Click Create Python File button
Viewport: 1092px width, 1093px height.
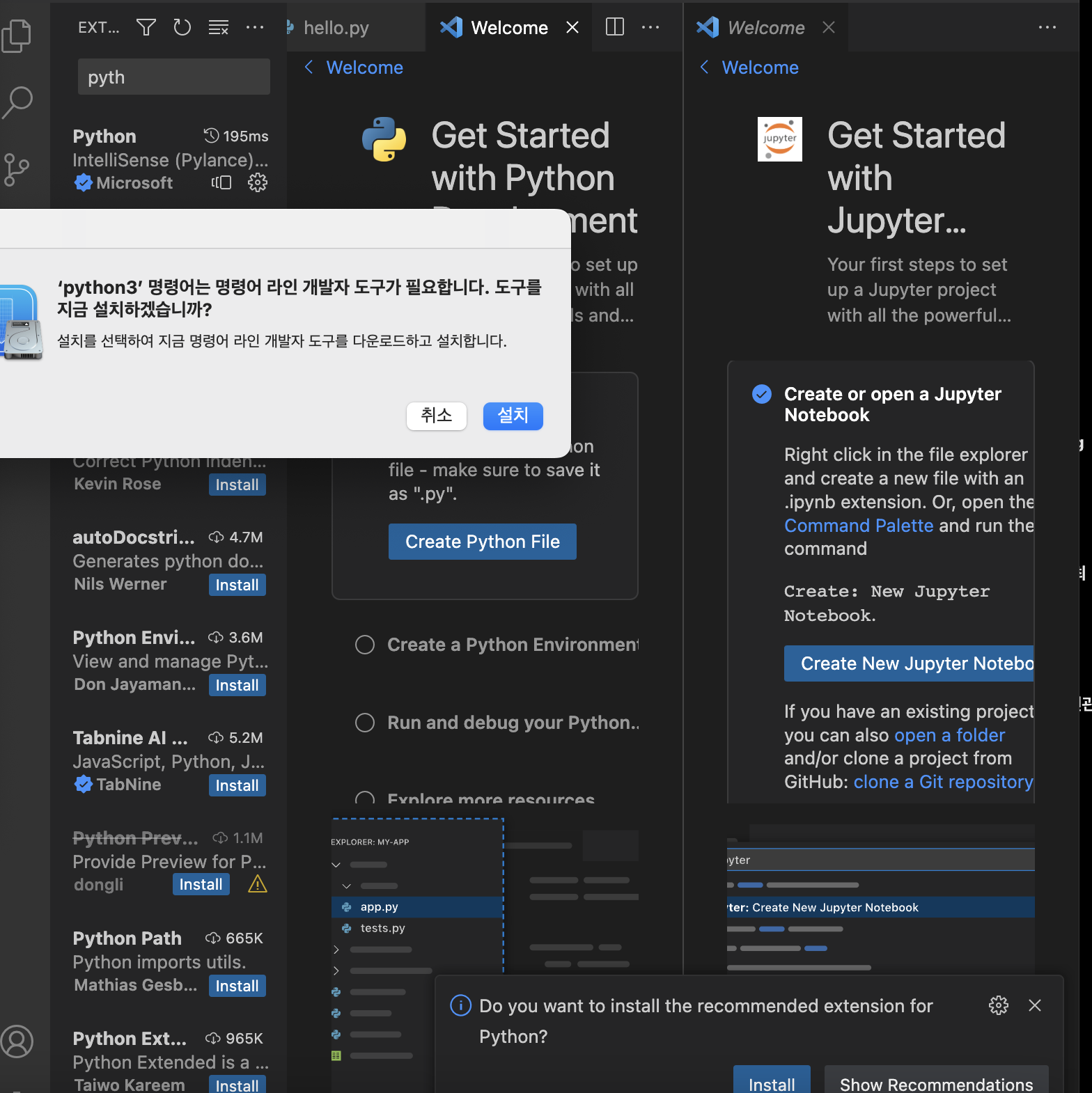(483, 542)
